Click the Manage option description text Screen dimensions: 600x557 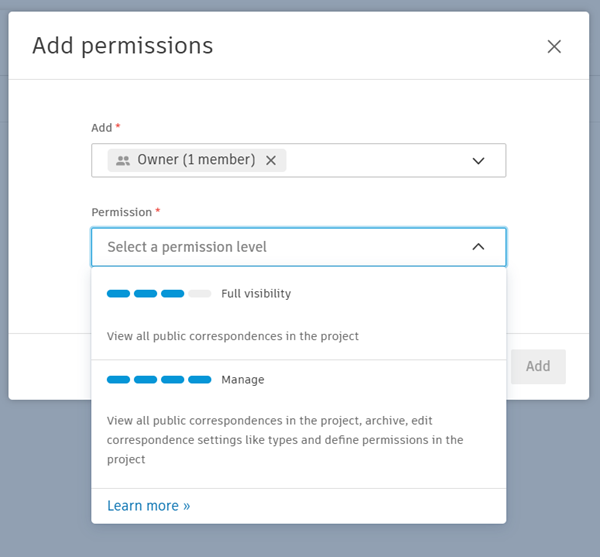(285, 440)
